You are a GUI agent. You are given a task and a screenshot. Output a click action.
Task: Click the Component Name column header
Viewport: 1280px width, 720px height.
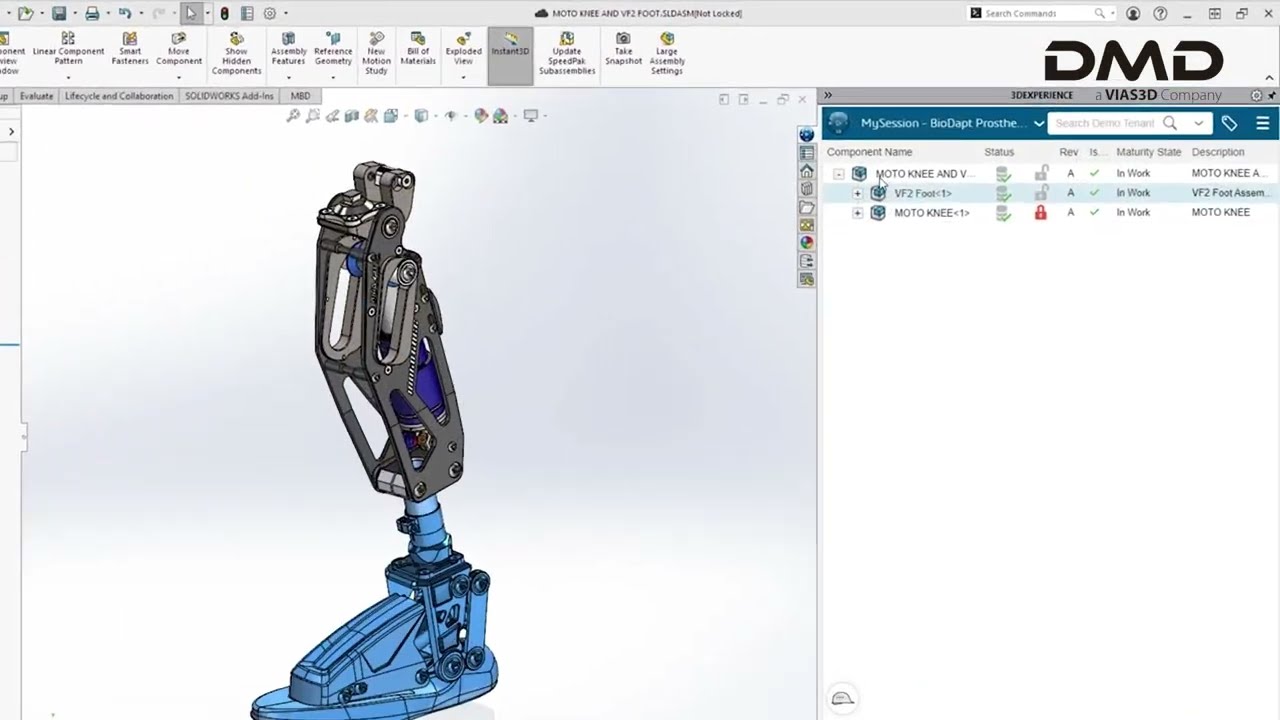point(869,152)
